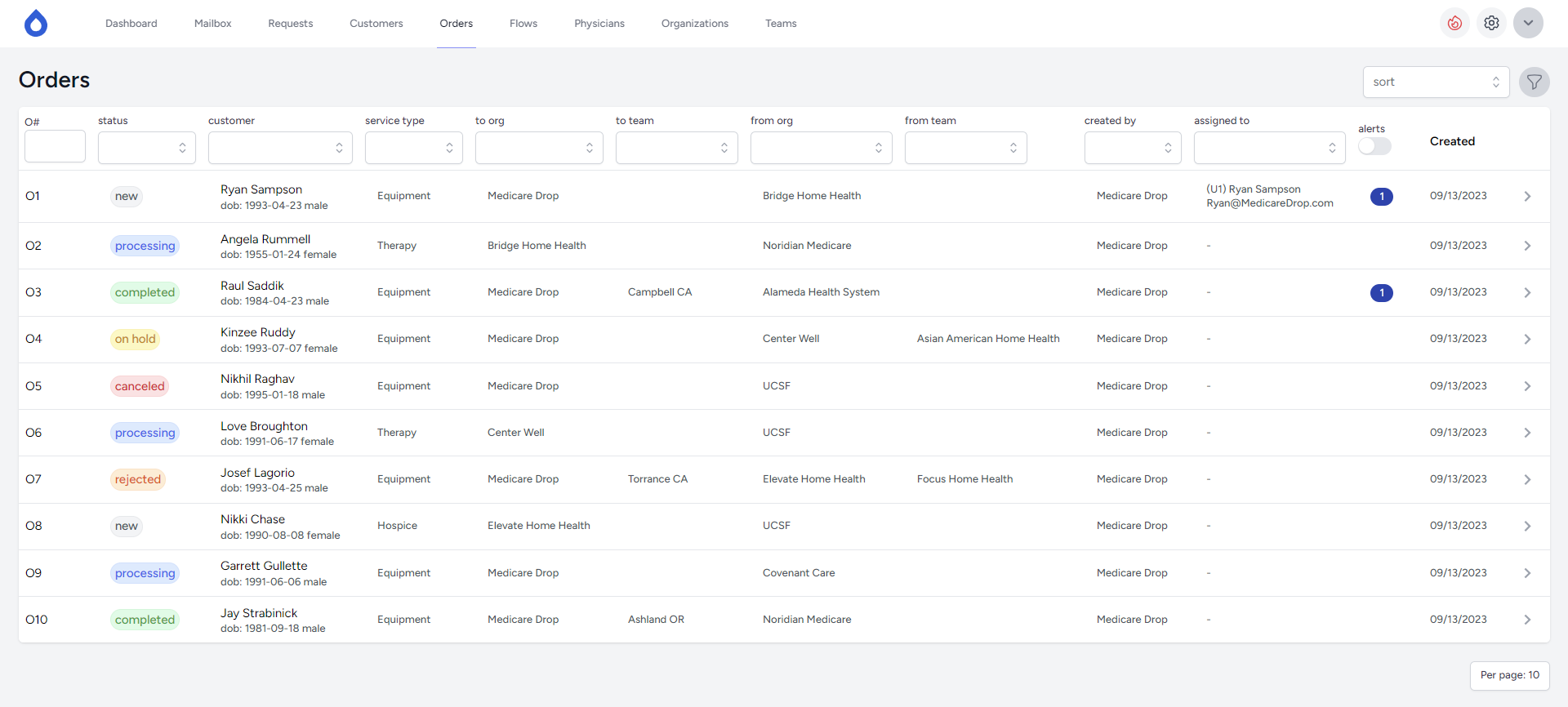The height and width of the screenshot is (707, 1568).
Task: Click the blue droplet logo icon
Action: pyautogui.click(x=36, y=24)
